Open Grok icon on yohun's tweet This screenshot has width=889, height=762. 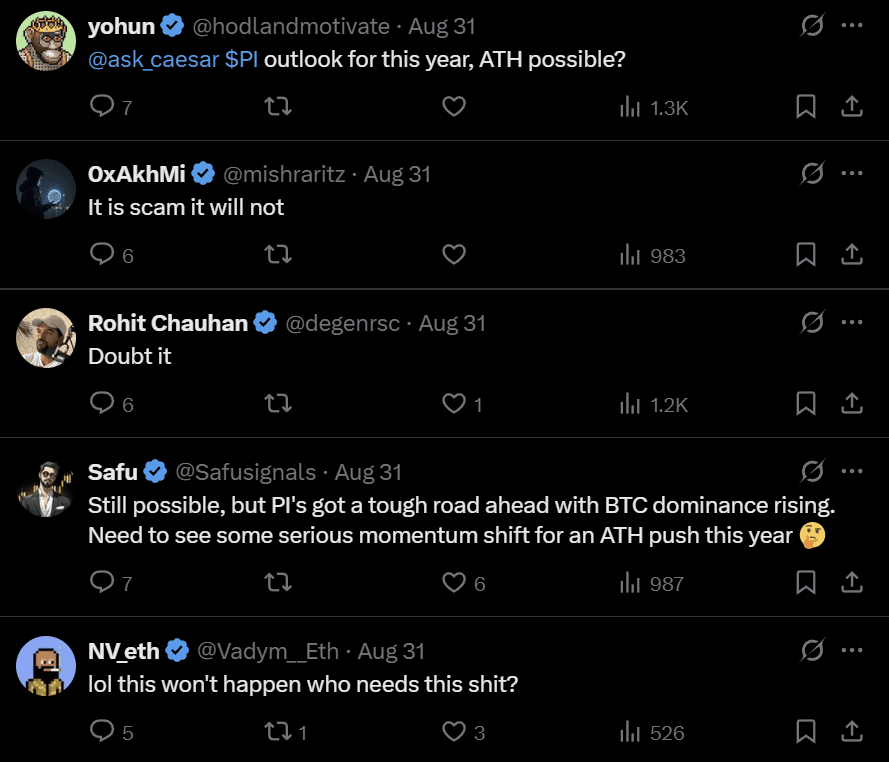pyautogui.click(x=812, y=25)
